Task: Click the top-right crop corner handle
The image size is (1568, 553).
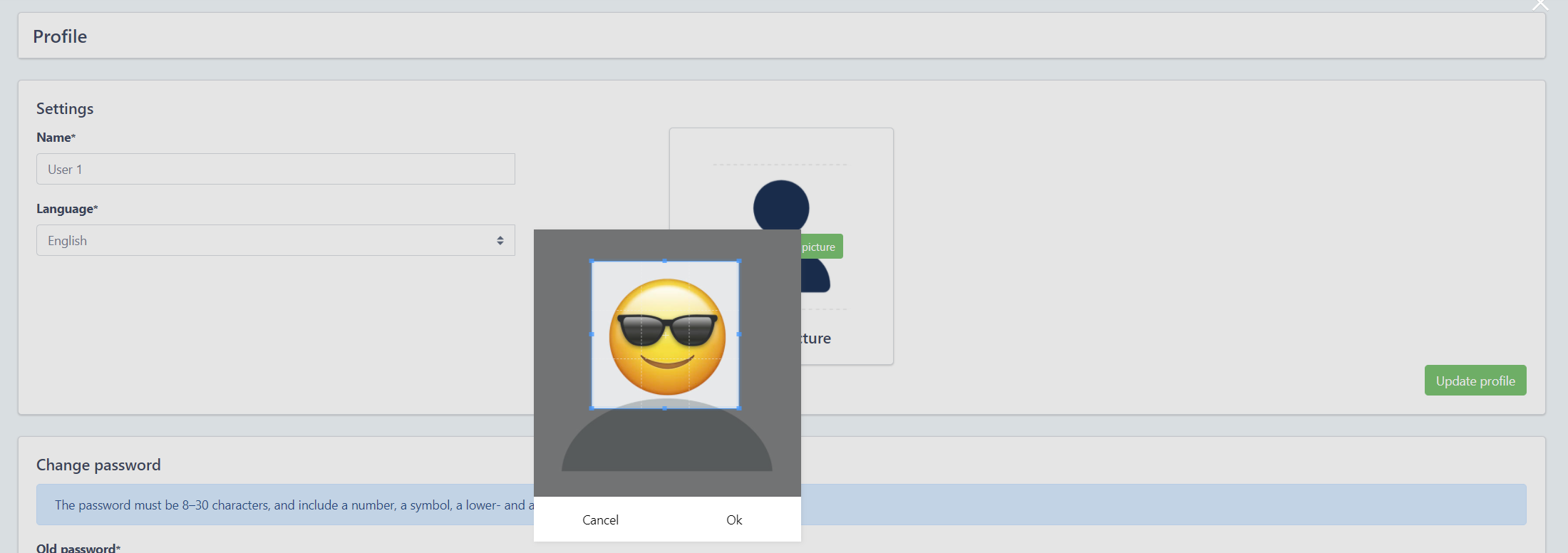Action: [738, 262]
